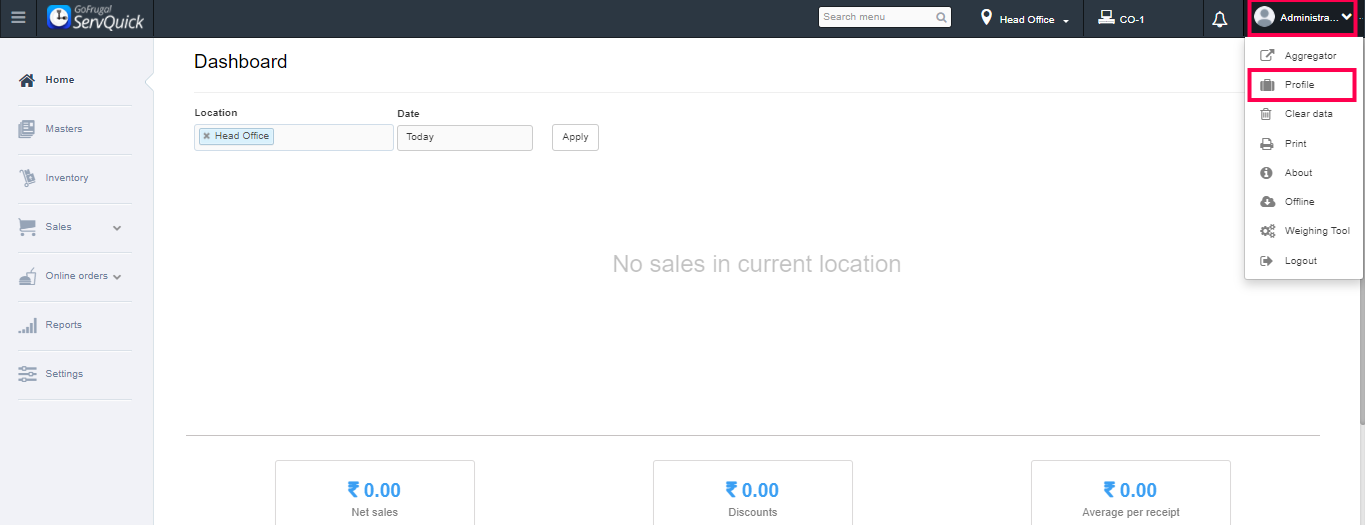
Task: Click the notification bell icon
Action: 1220,19
